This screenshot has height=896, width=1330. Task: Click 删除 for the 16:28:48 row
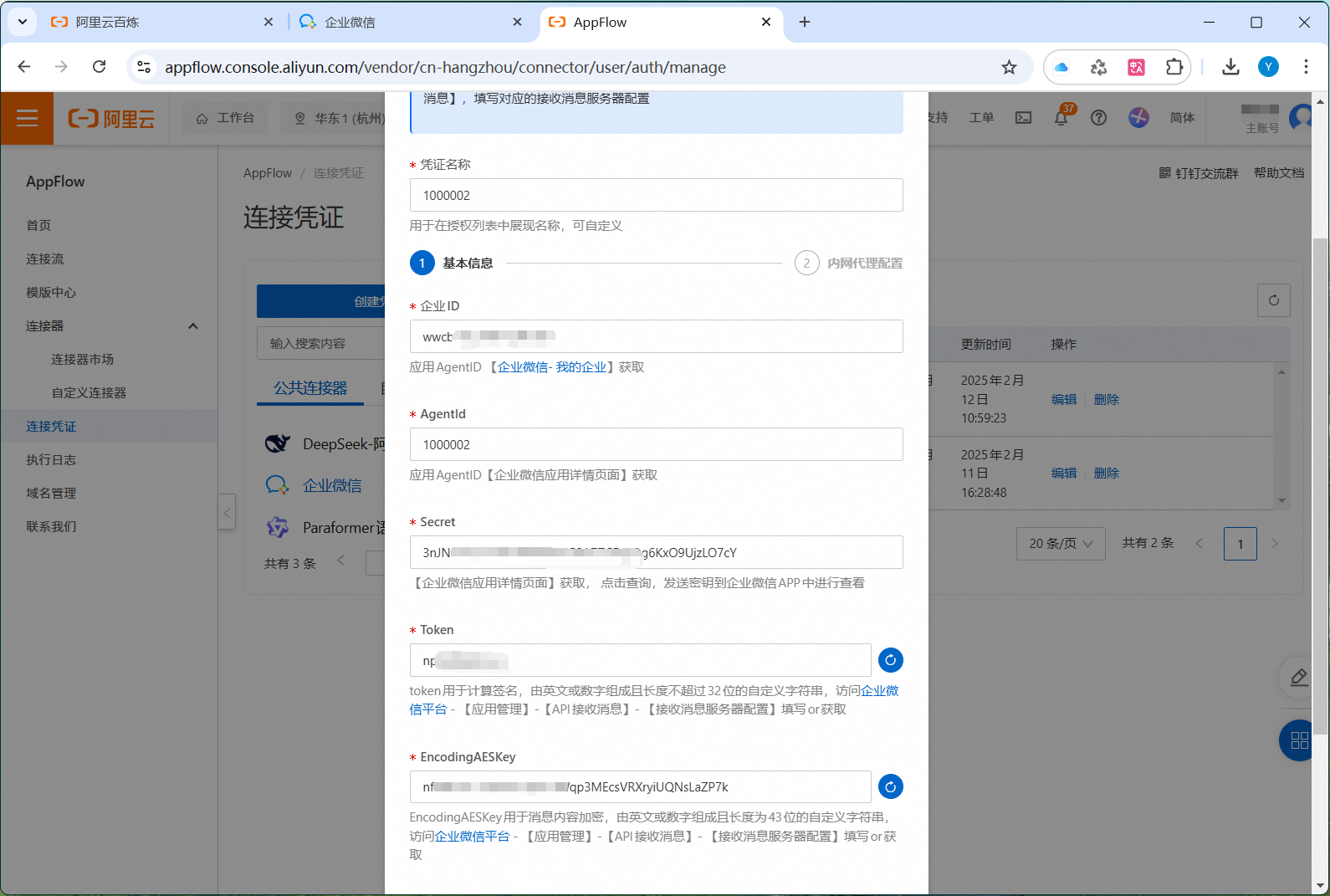click(x=1107, y=473)
